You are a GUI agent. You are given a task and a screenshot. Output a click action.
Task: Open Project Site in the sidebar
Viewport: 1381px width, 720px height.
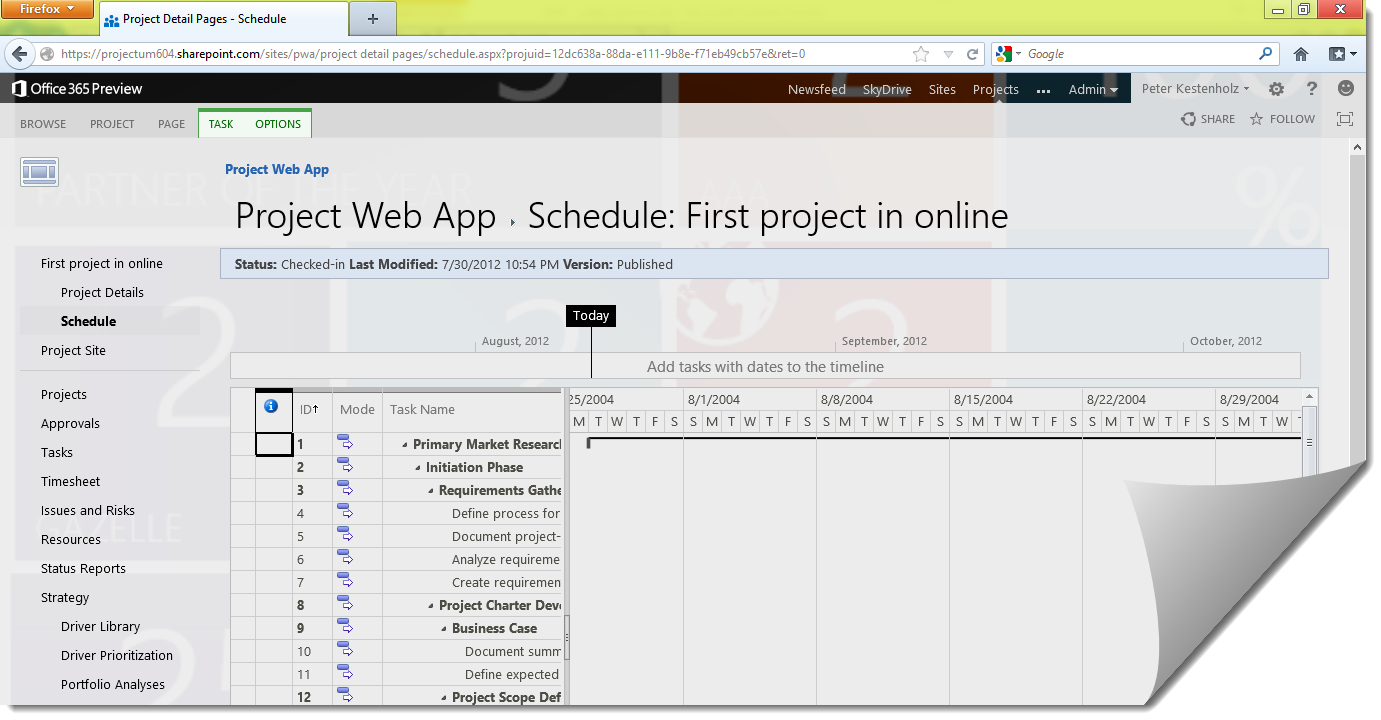click(x=73, y=350)
